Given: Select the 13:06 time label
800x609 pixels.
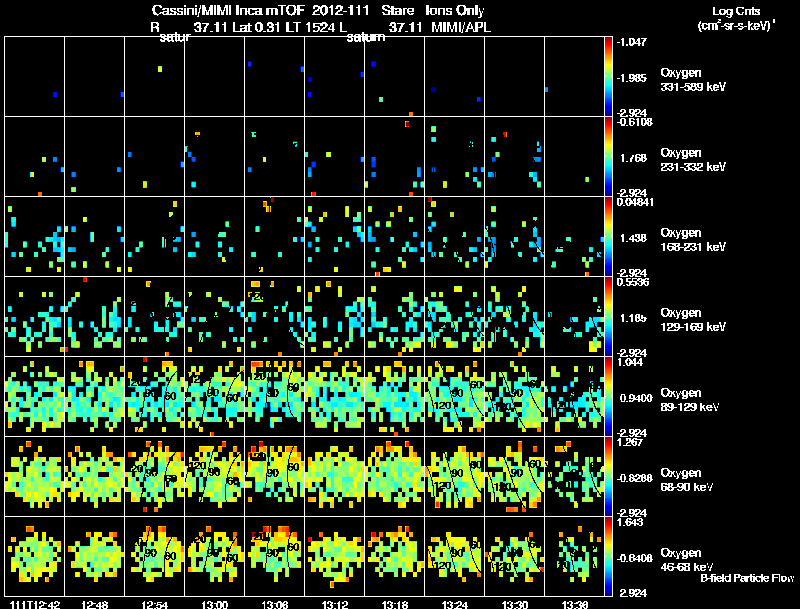Looking at the screenshot, I should pos(274,604).
